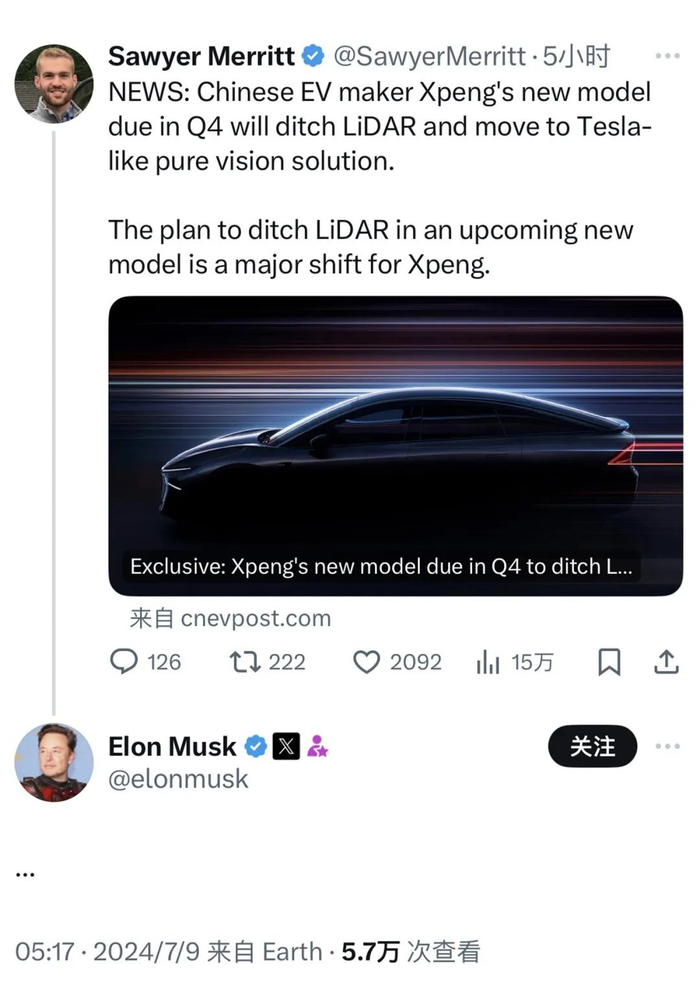The height and width of the screenshot is (983, 700).
Task: Click the Elon Musk display name
Action: click(172, 746)
